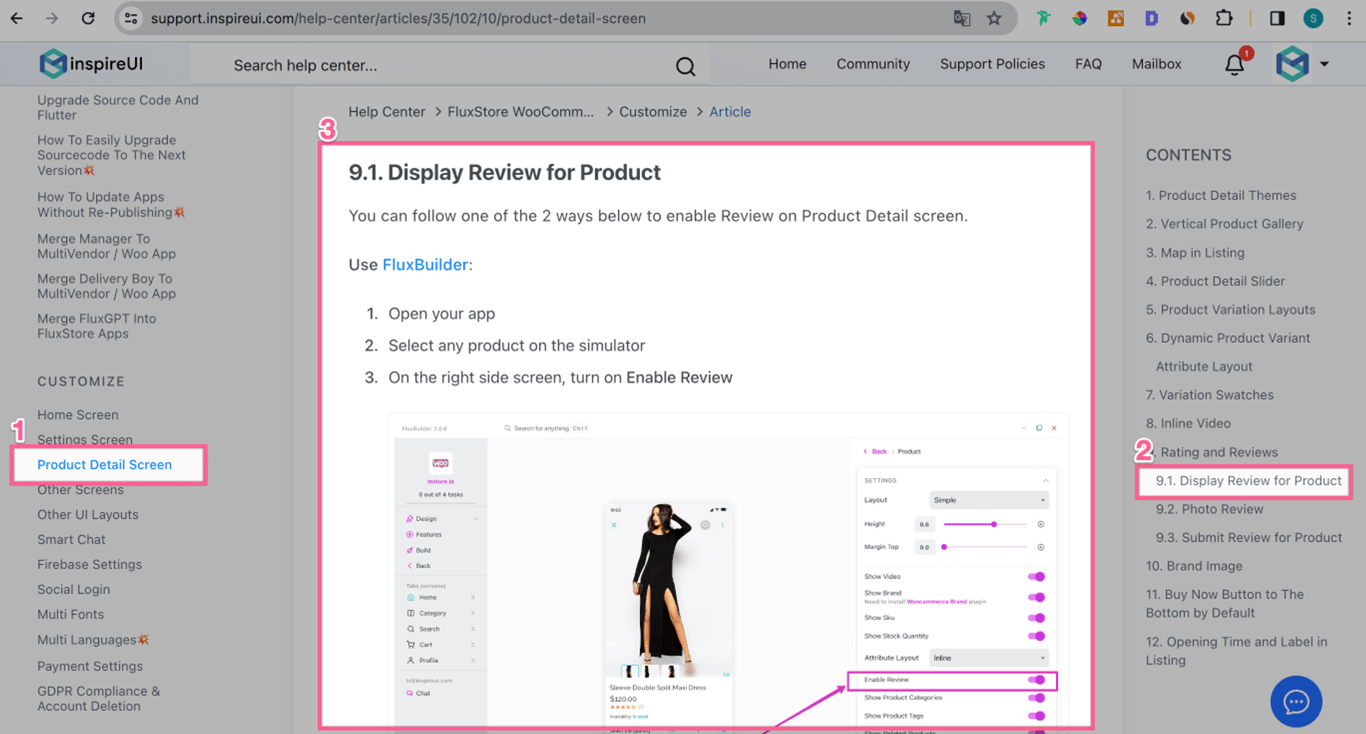Image resolution: width=1366 pixels, height=734 pixels.
Task: Select Other UI Layouts in sidebar
Action: tap(87, 515)
